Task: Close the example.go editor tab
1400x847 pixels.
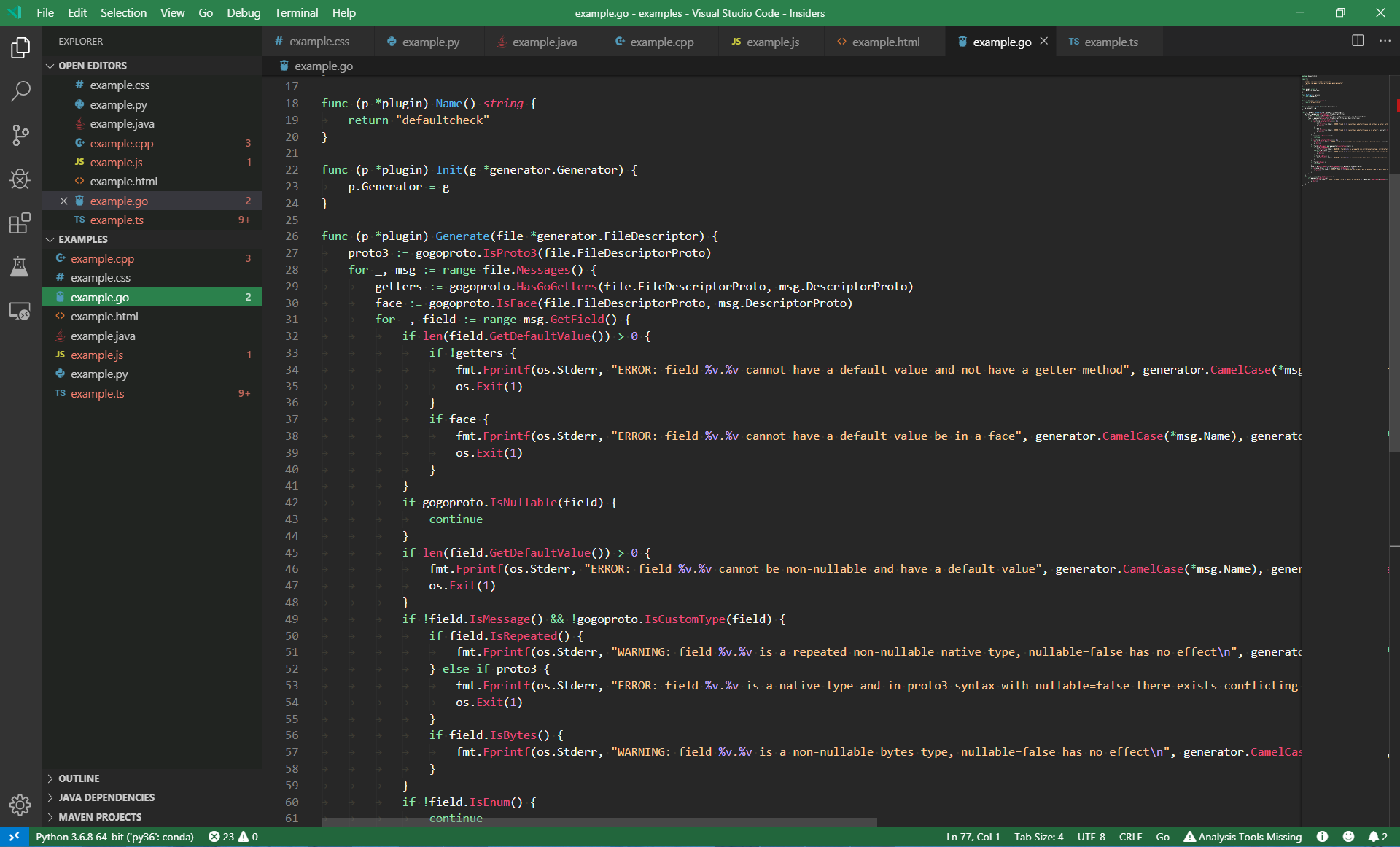Action: click(x=1044, y=42)
